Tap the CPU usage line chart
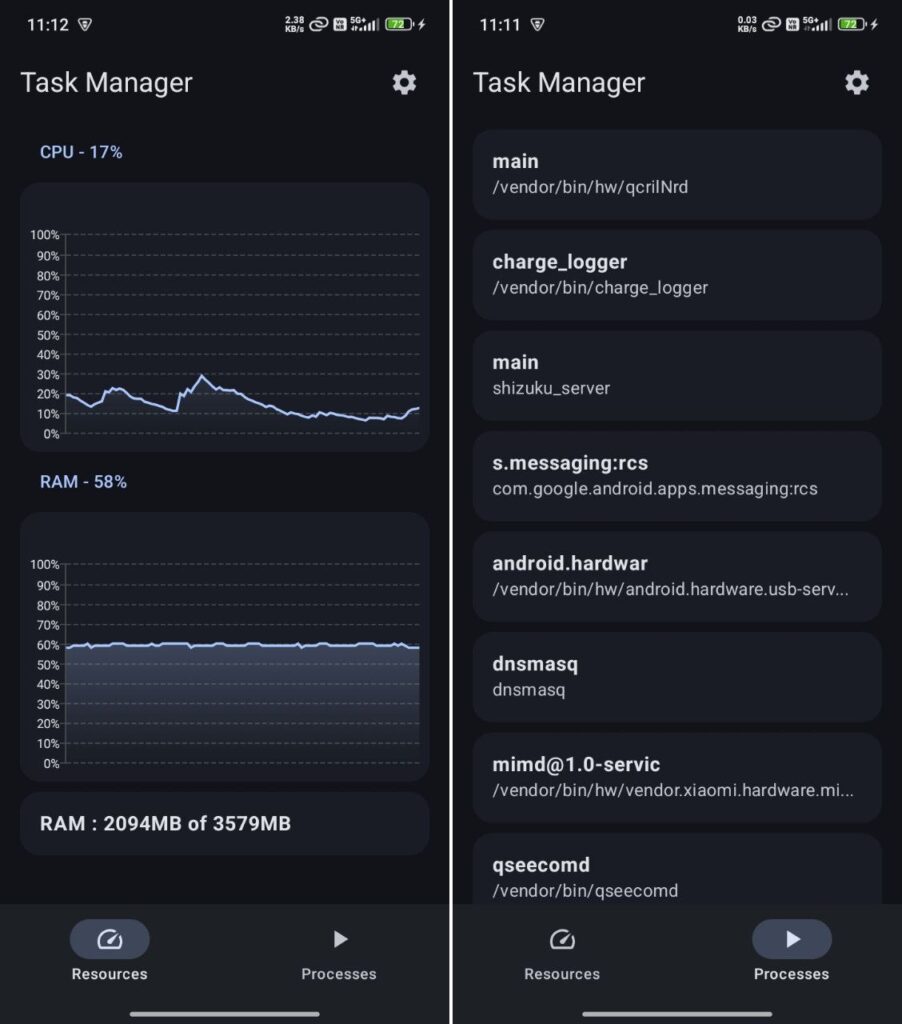The image size is (902, 1024). click(x=225, y=317)
